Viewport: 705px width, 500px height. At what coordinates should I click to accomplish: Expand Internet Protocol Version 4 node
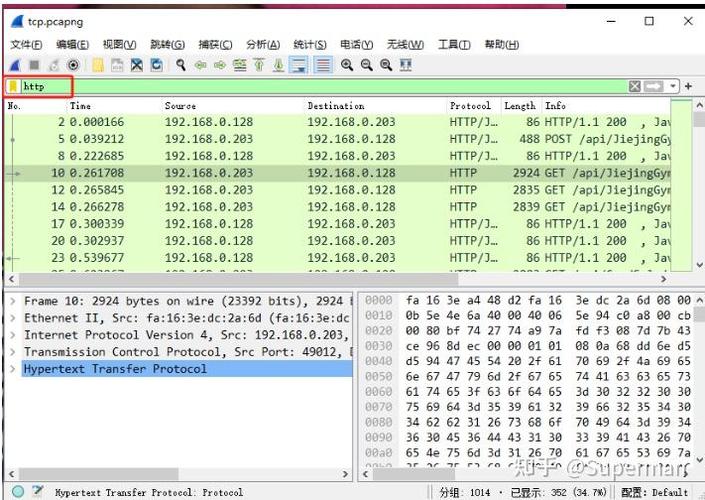click(13, 335)
